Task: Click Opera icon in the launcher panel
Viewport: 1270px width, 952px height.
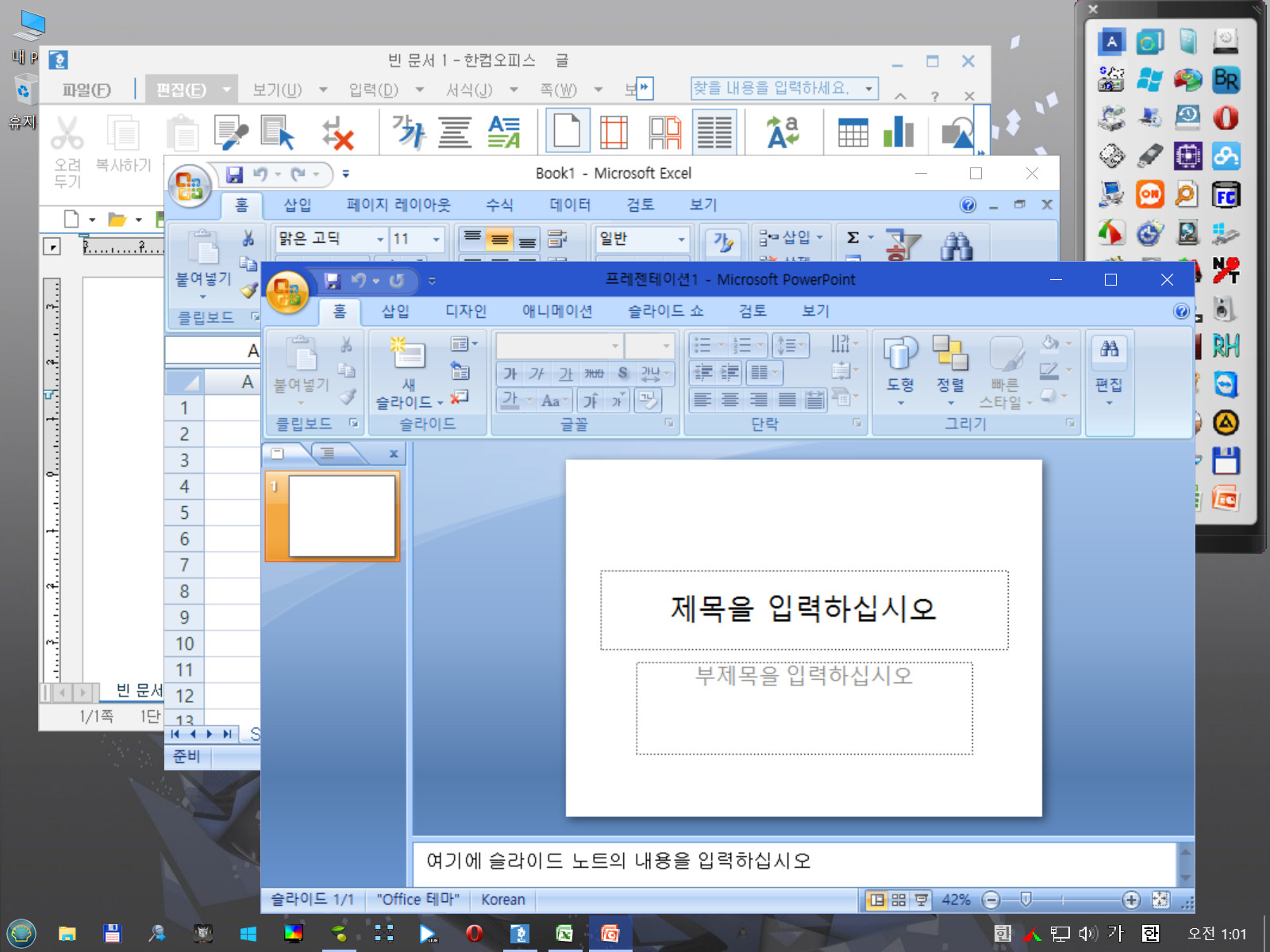Action: 1226,118
